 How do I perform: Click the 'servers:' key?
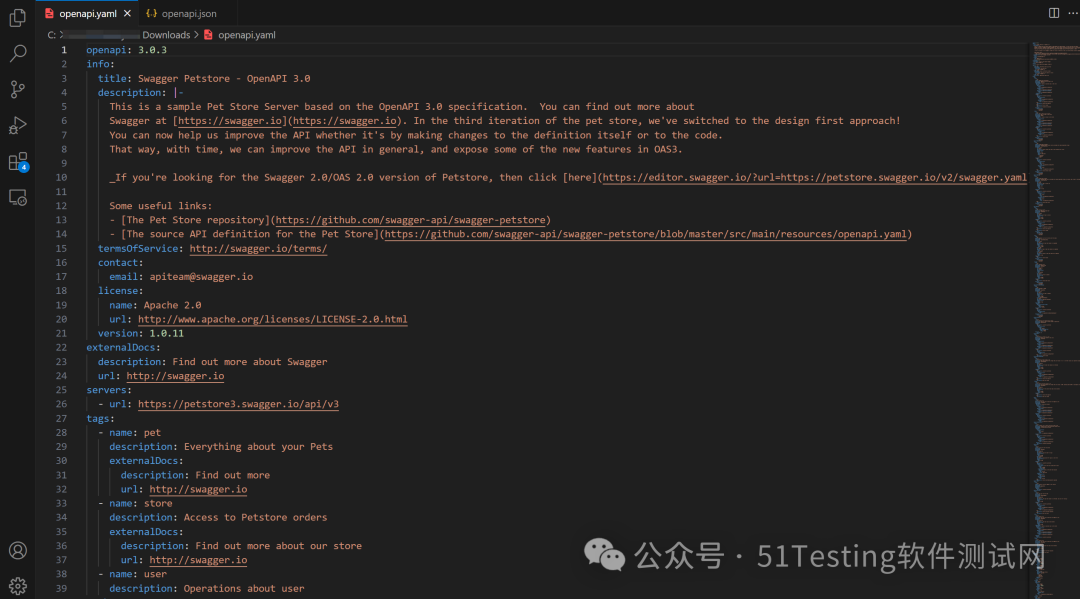click(109, 390)
